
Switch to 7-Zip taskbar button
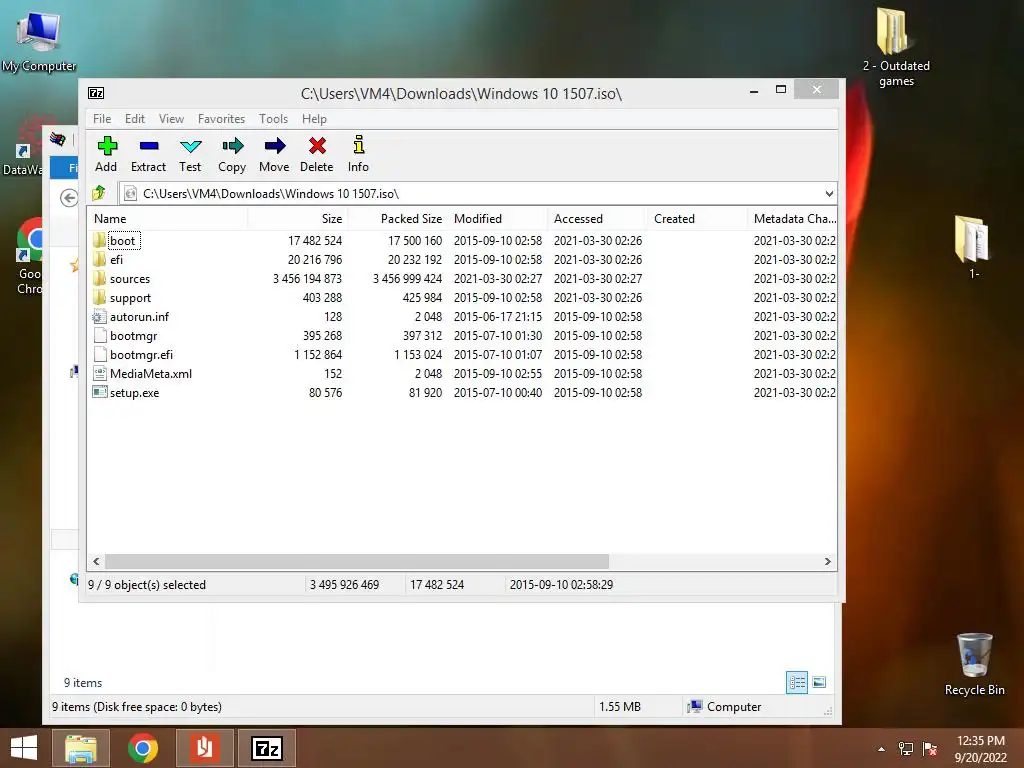pos(267,748)
